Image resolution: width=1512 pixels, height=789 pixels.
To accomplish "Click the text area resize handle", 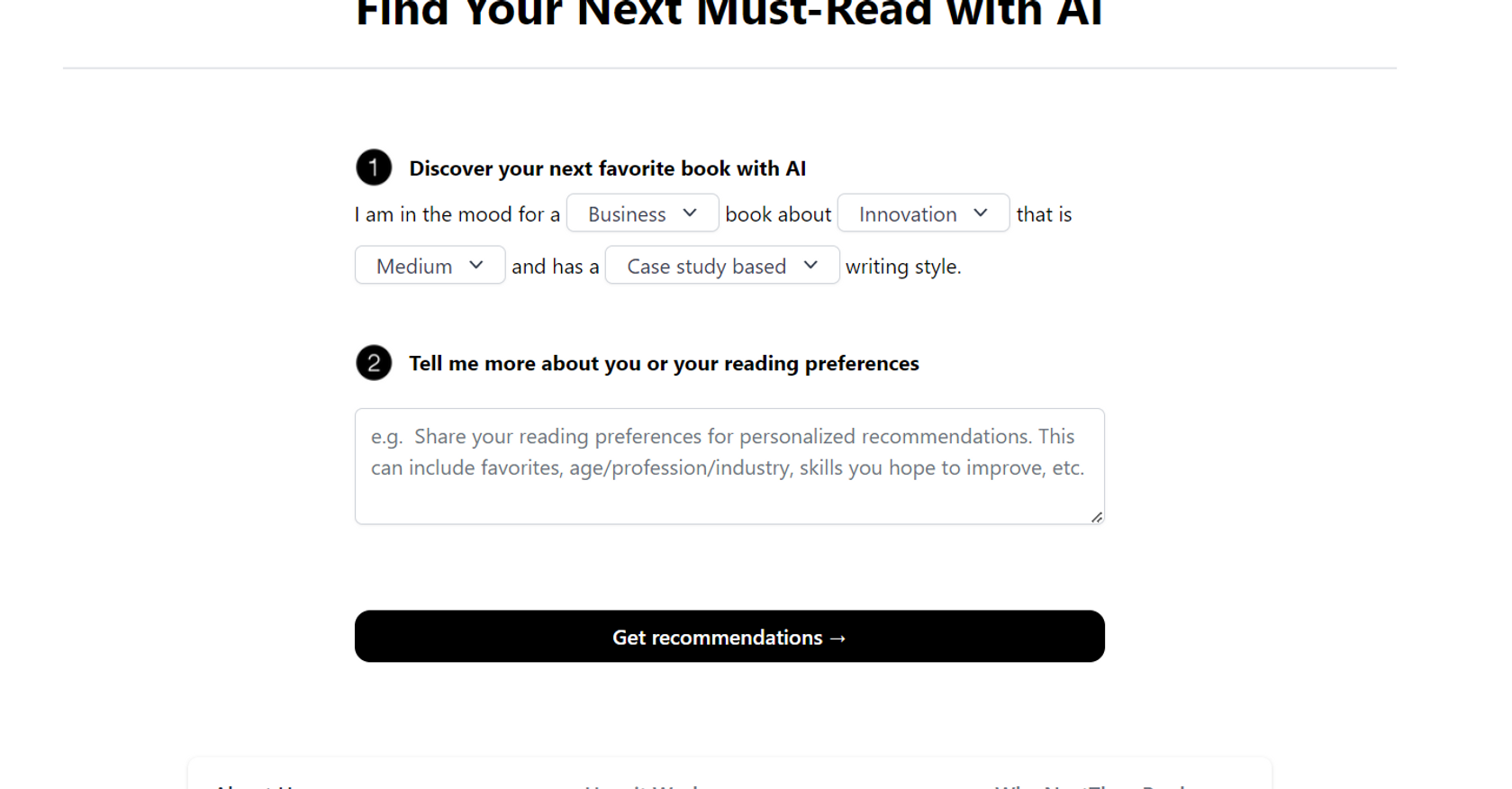I will coord(1096,517).
